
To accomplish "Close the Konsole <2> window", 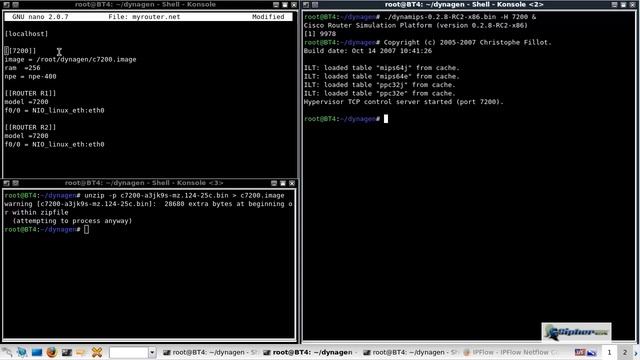I will [x=632, y=4].
